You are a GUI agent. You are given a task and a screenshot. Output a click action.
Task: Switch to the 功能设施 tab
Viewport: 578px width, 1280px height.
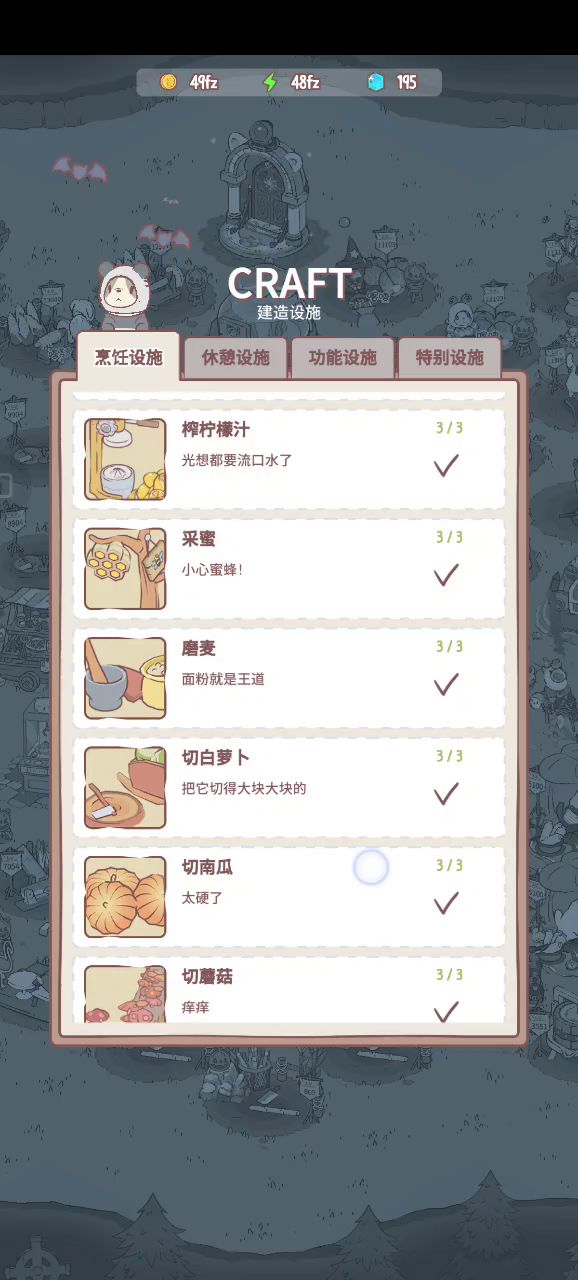(343, 358)
